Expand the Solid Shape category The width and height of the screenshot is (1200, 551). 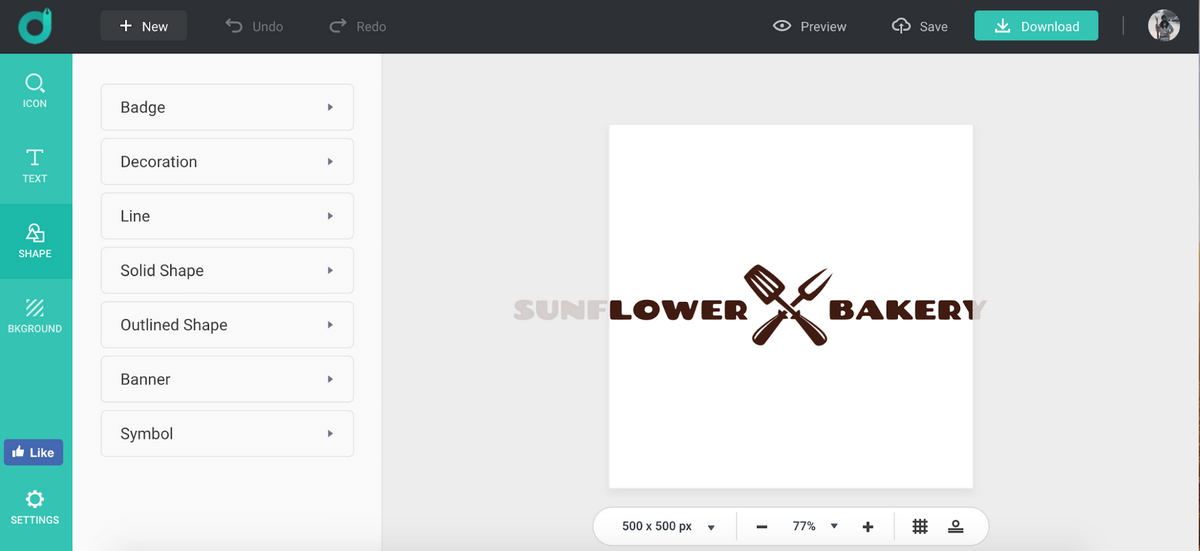227,270
